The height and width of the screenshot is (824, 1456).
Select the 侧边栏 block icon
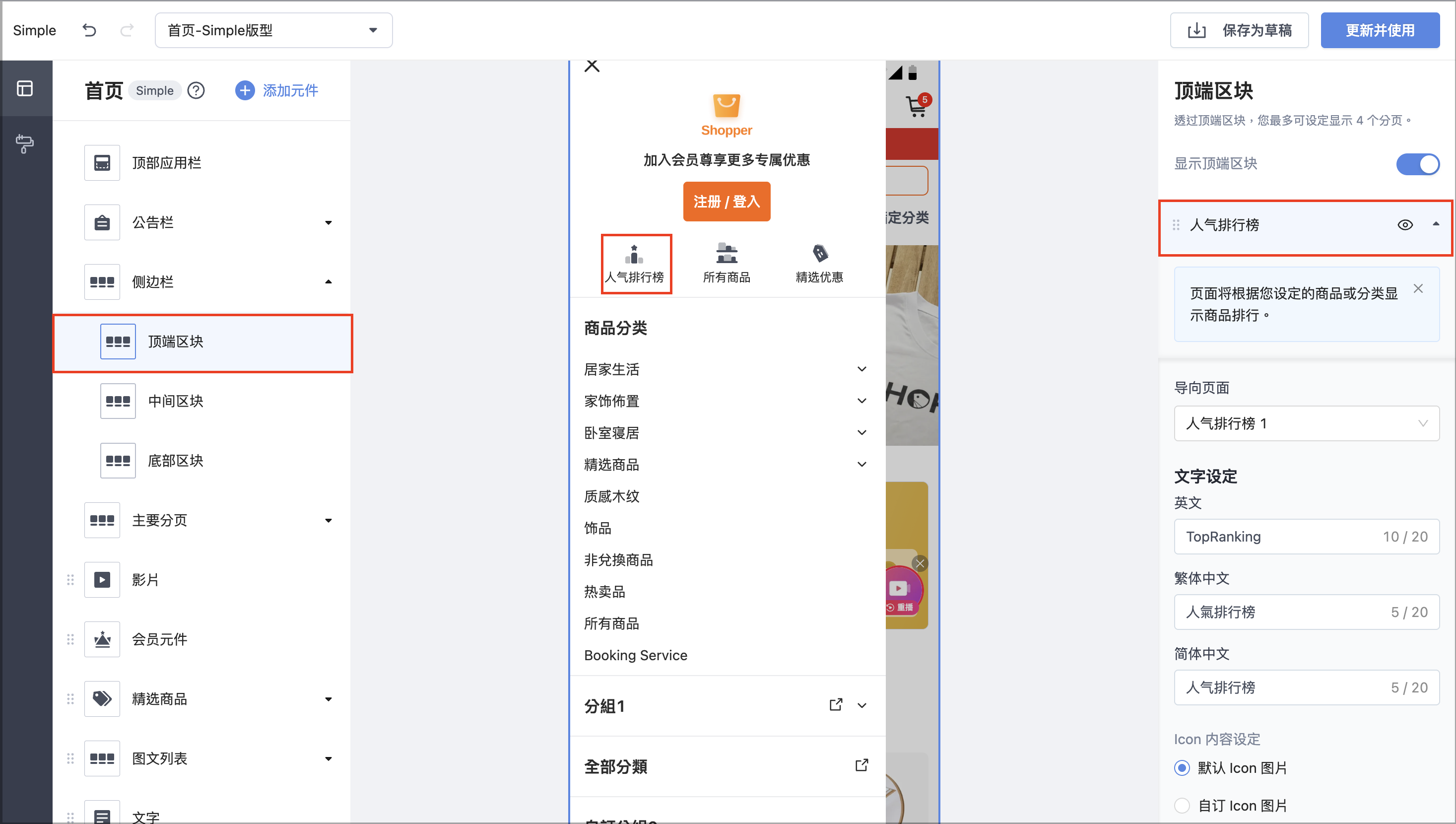point(102,282)
